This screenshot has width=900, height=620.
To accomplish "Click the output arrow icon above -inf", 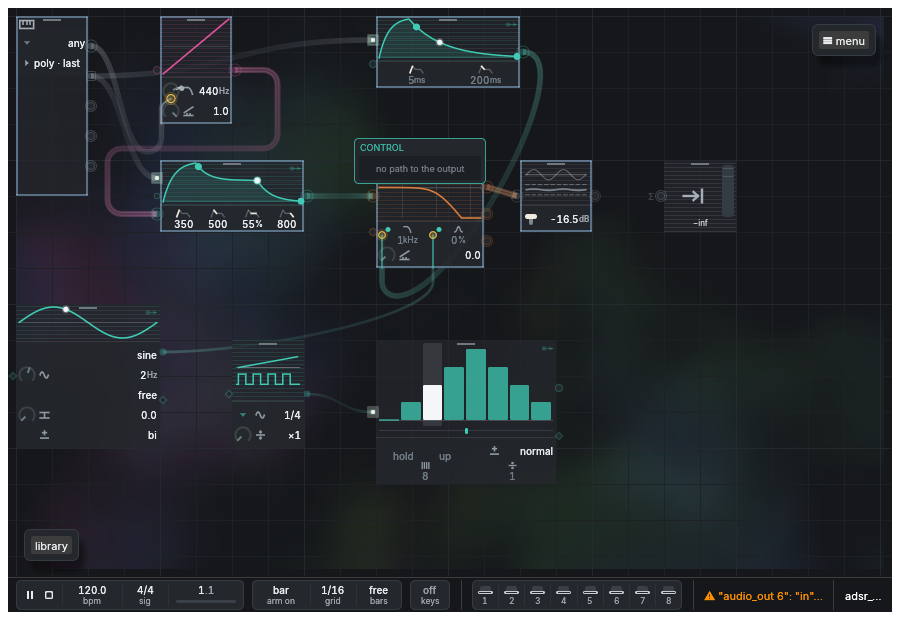I will pos(693,196).
